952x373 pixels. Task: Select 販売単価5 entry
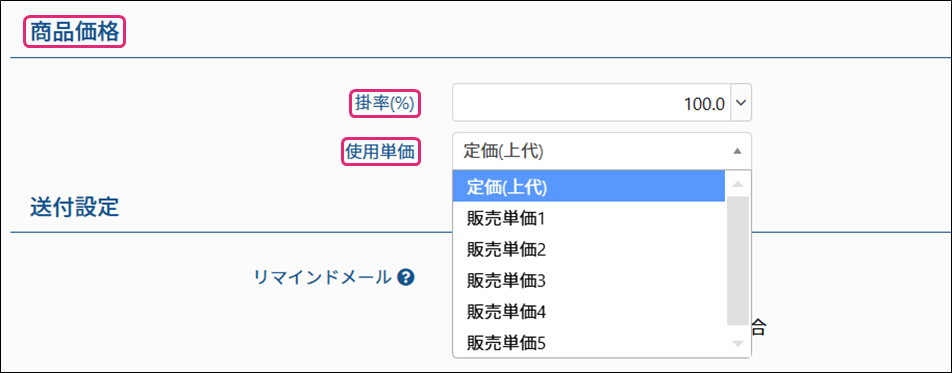pyautogui.click(x=589, y=343)
